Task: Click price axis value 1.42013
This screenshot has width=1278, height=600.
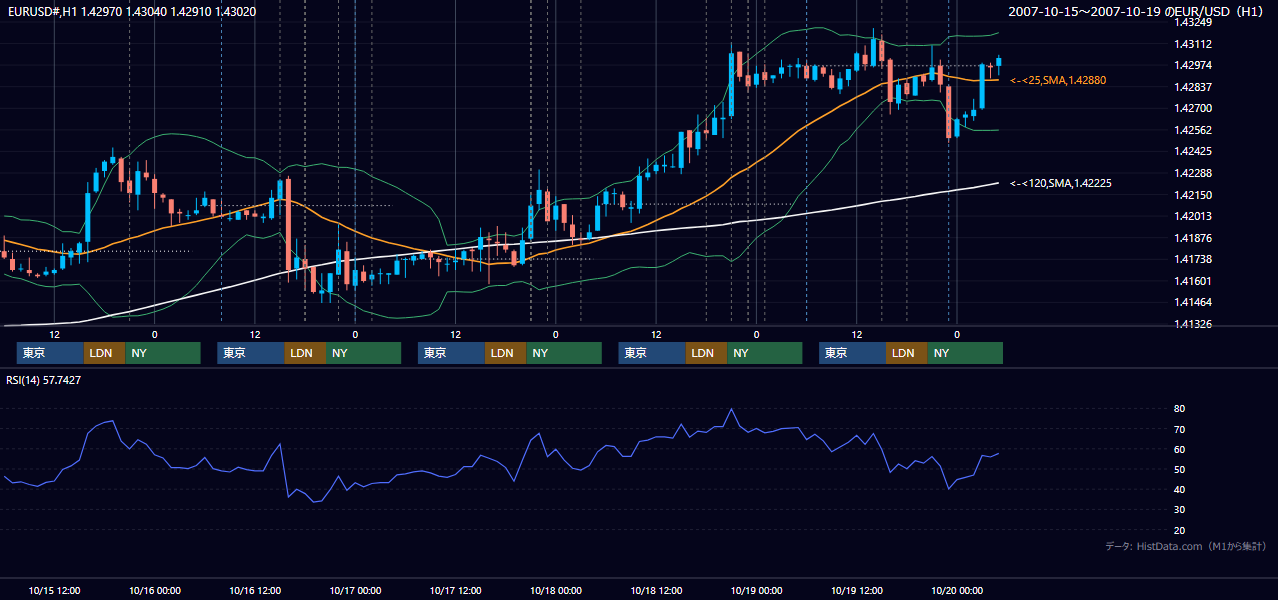Action: pos(1193,216)
